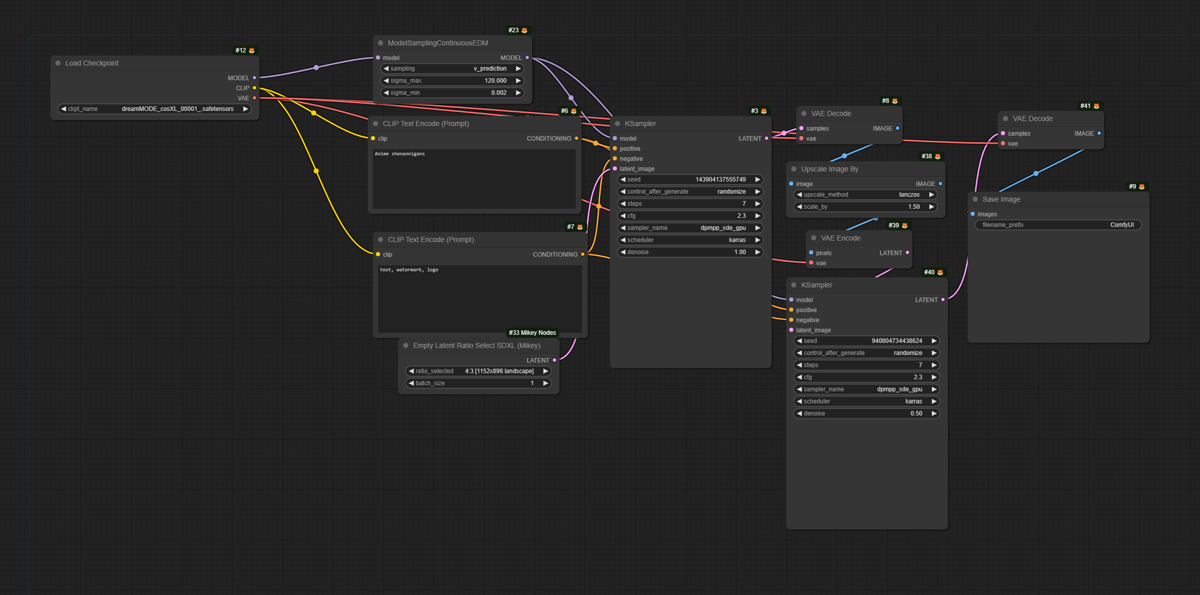This screenshot has height=595, width=1200.
Task: Click the images input socket on Save Image
Action: [x=973, y=214]
